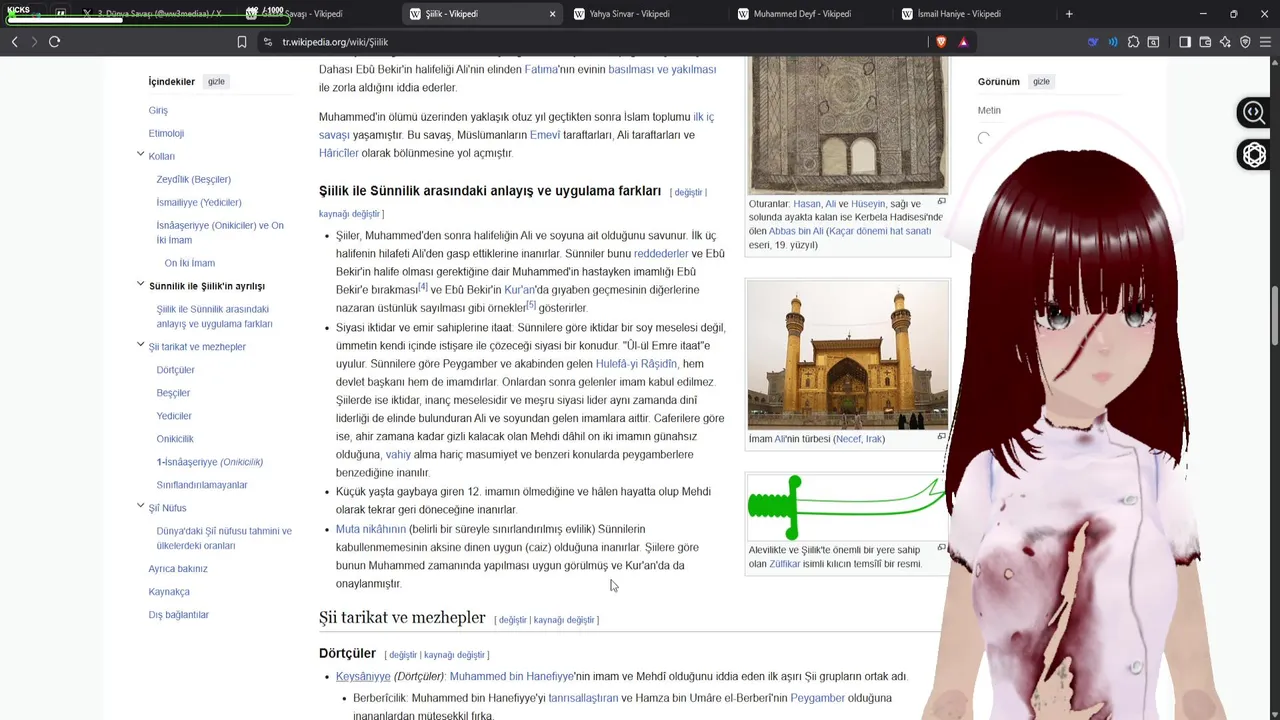Collapse Şii tarikat ve mezhepler section

[140, 346]
